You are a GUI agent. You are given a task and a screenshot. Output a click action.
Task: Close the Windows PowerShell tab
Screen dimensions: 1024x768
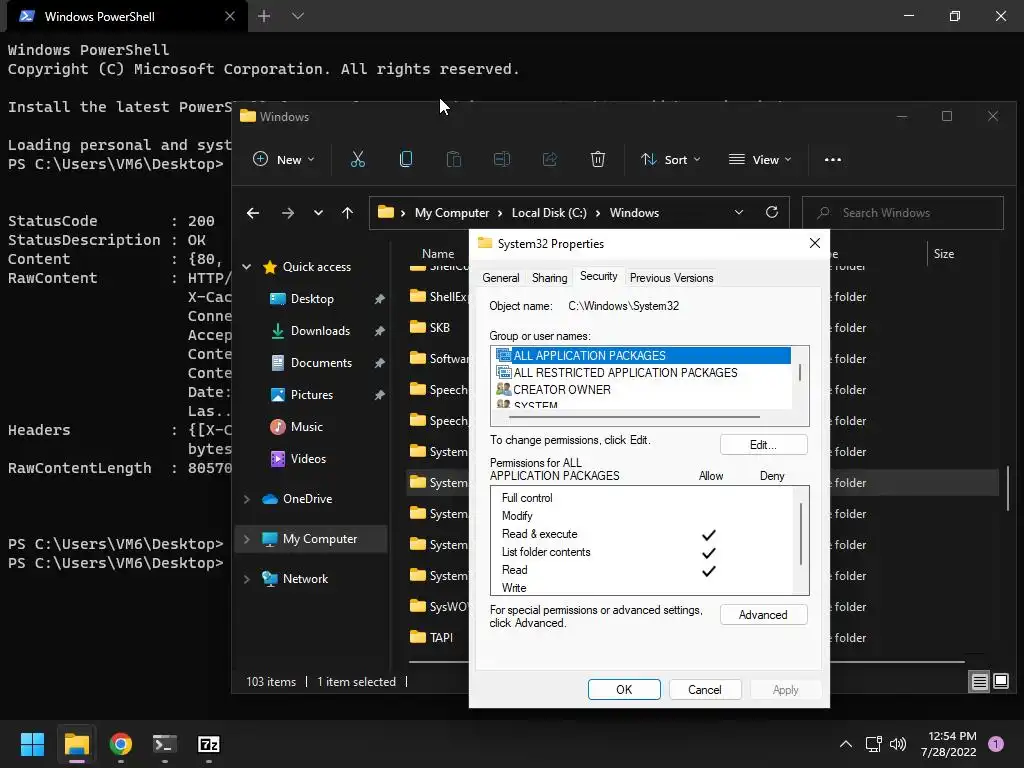click(x=230, y=16)
